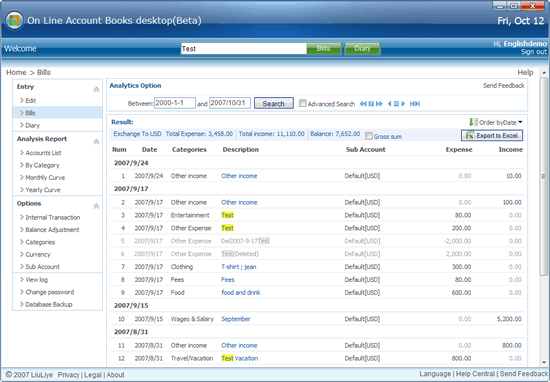Click the double-right fast-forward arrows icon
The image size is (550, 382).
379,104
